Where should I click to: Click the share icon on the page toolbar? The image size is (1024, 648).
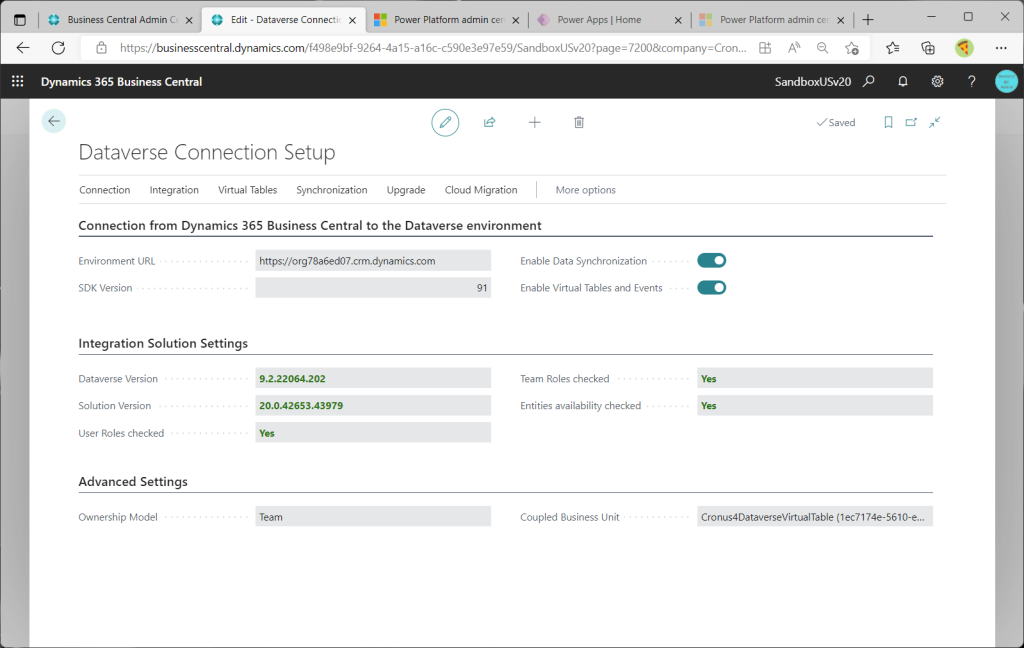[489, 122]
